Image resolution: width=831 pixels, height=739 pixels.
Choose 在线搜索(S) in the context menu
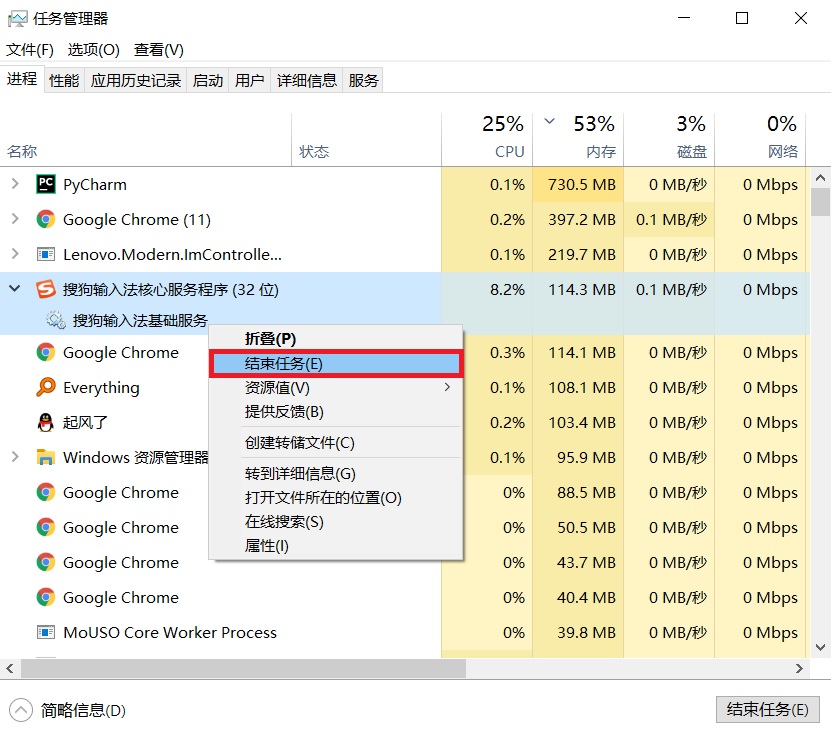point(335,522)
